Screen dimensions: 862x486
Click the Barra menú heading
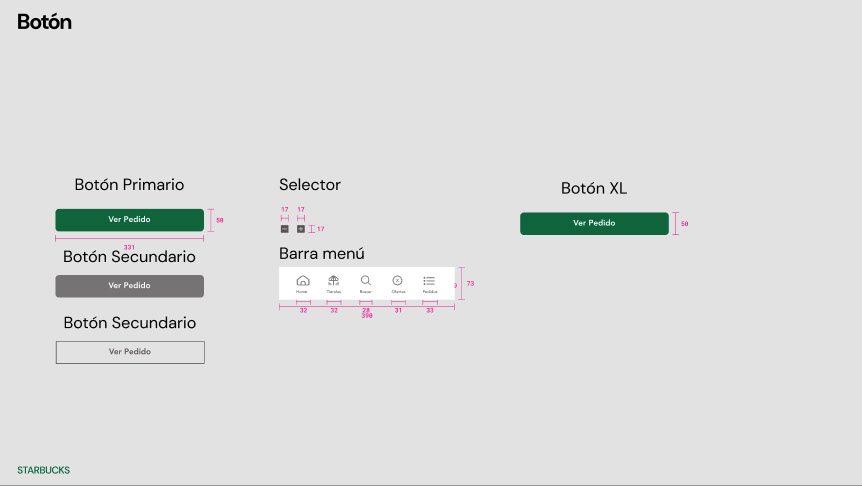[x=321, y=254]
